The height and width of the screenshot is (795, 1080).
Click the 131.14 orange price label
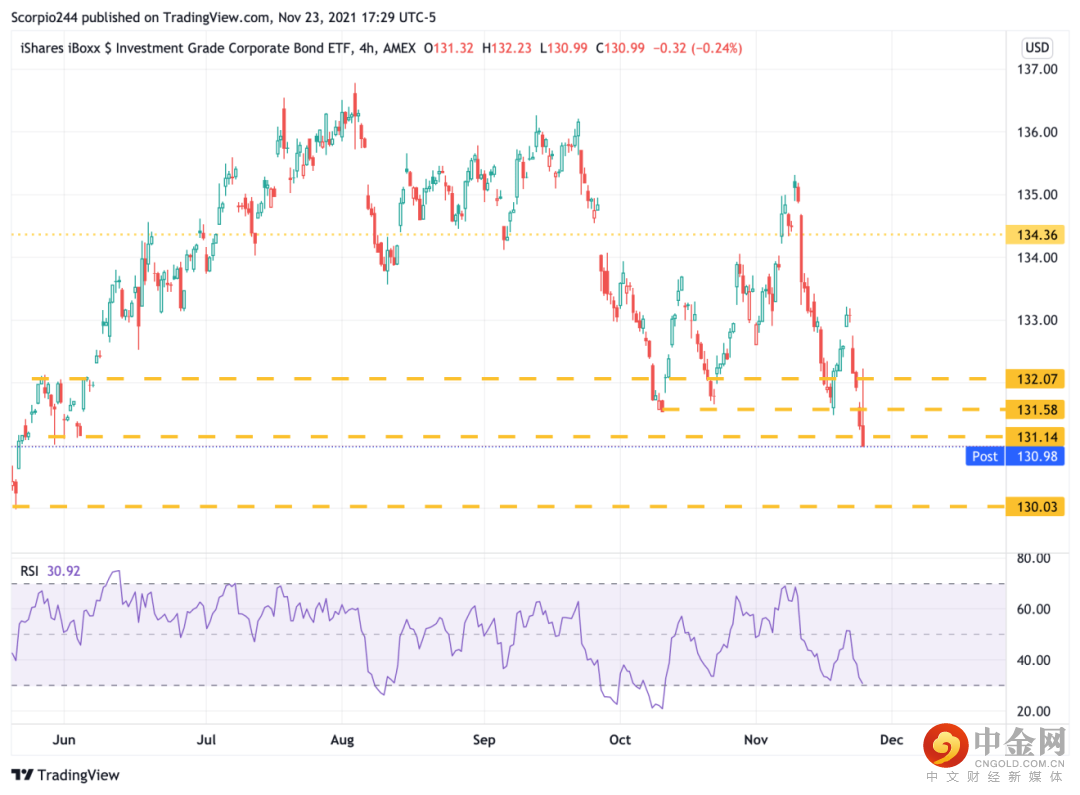click(x=1035, y=437)
